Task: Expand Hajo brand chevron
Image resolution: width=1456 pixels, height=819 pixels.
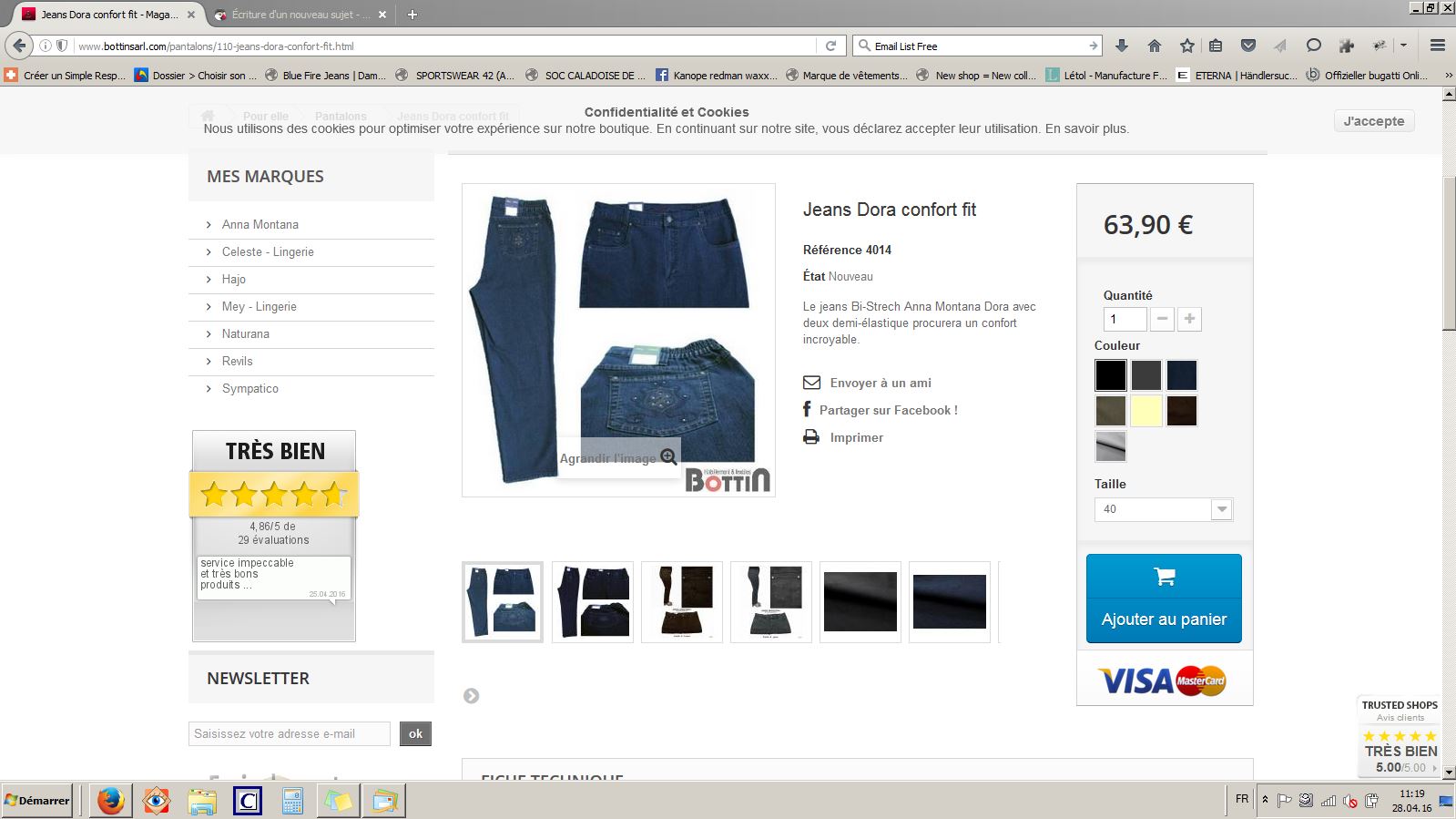Action: point(209,280)
